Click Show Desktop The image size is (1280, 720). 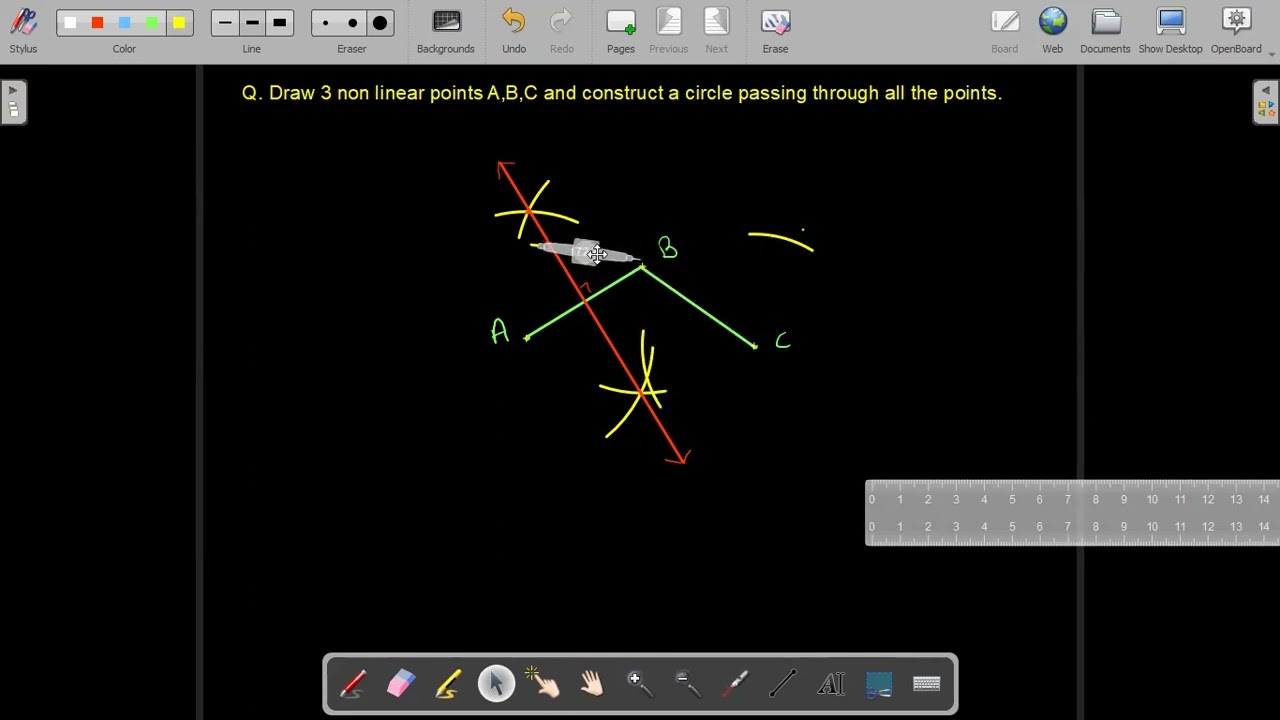click(1170, 31)
